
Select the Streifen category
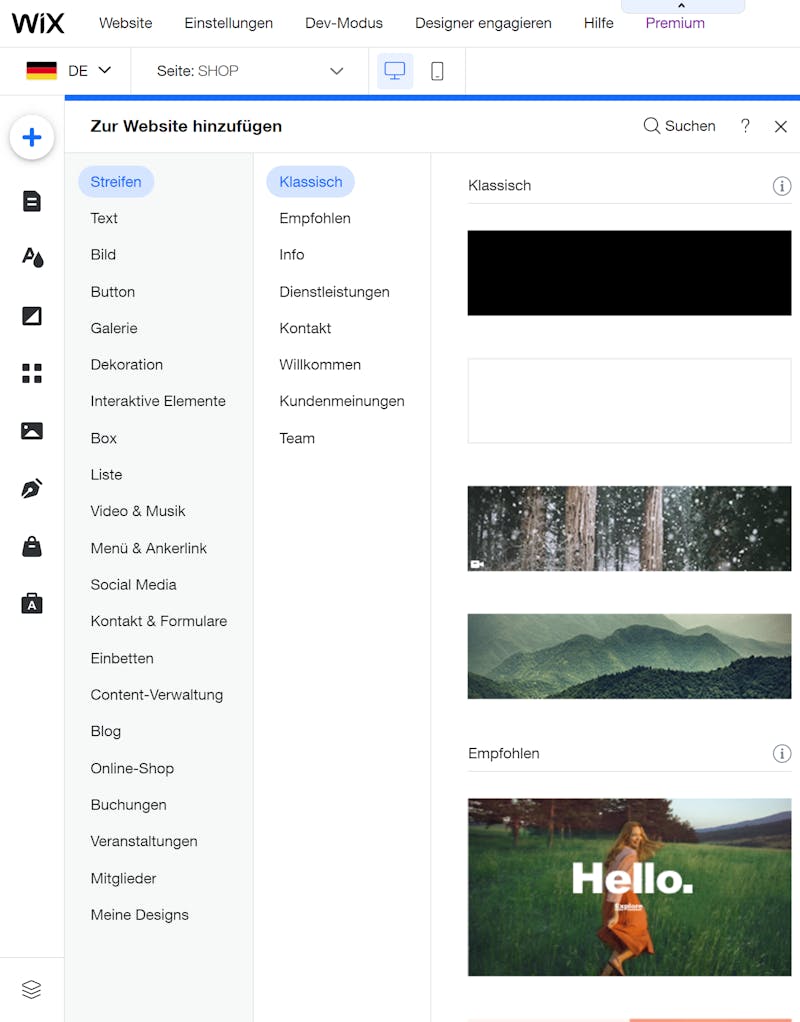click(116, 182)
